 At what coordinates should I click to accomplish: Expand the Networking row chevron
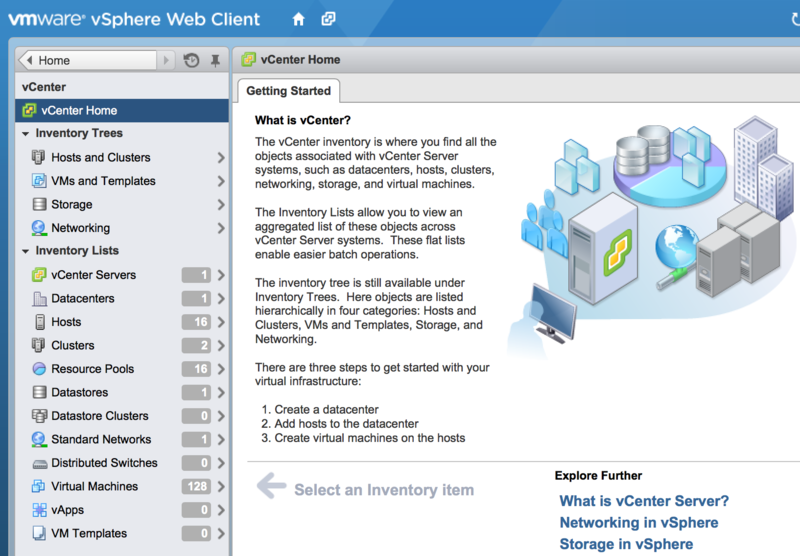[x=221, y=228]
